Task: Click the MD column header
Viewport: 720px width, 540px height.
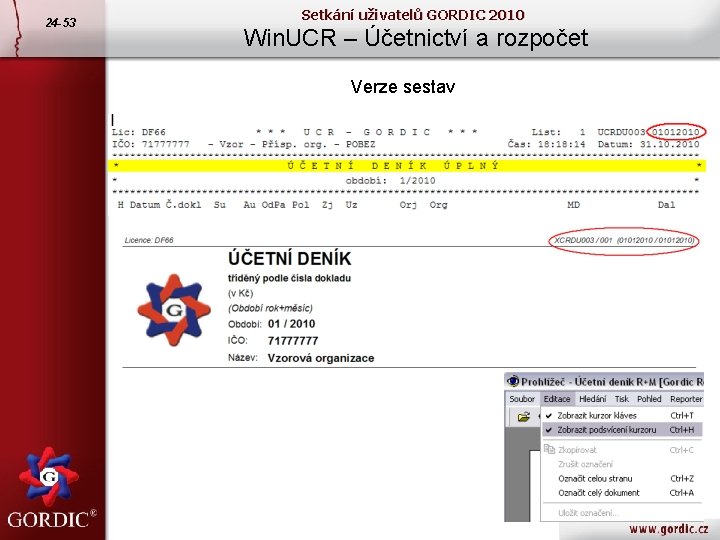Action: pyautogui.click(x=574, y=205)
